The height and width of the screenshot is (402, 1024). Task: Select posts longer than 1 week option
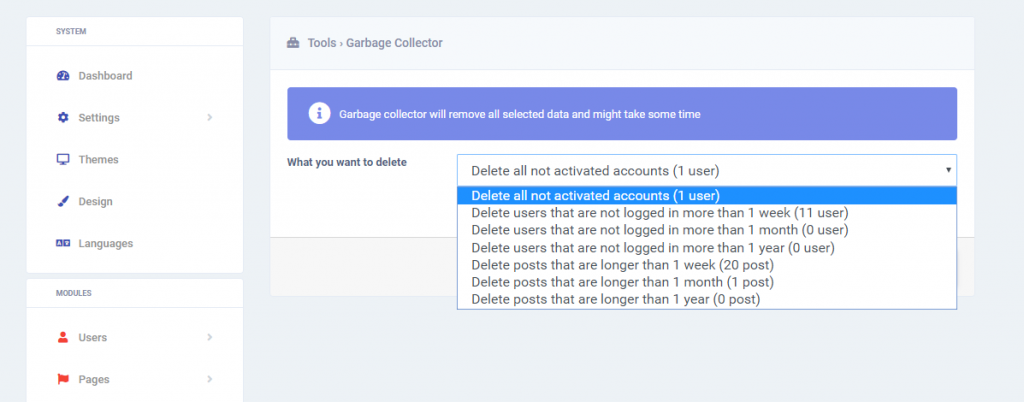(707, 265)
